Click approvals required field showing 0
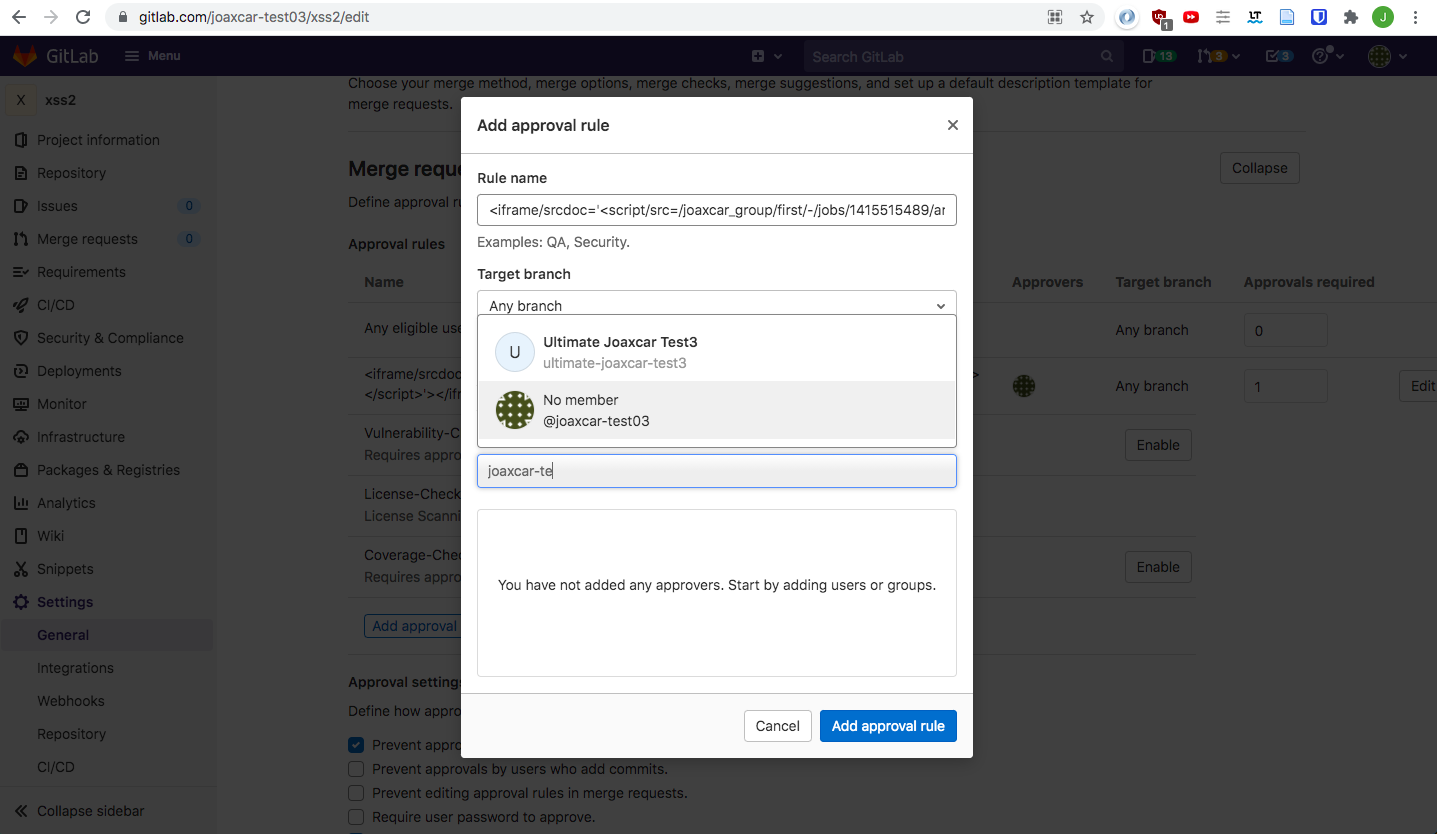The width and height of the screenshot is (1437, 834). (1285, 330)
